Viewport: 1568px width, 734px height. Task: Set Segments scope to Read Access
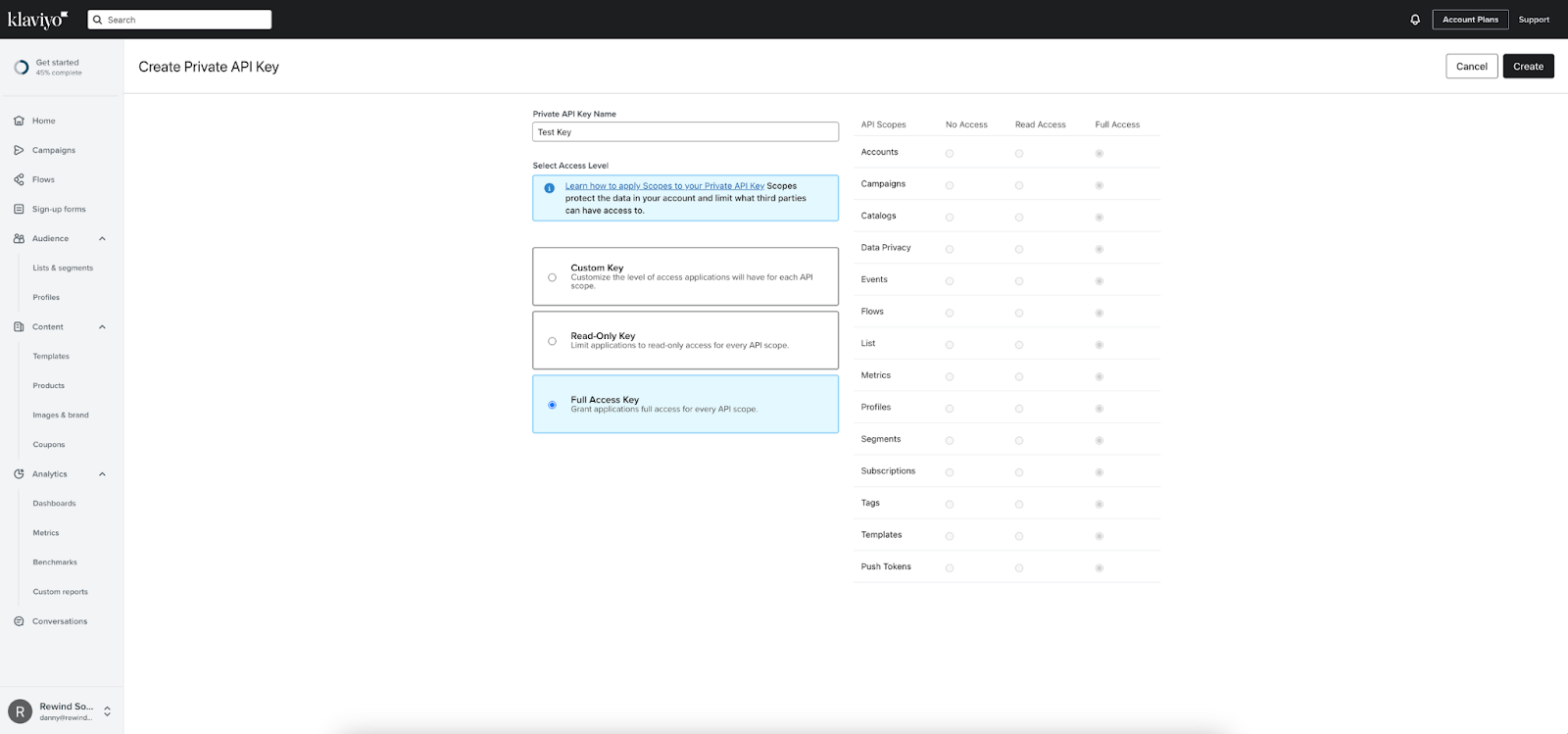tap(1019, 441)
